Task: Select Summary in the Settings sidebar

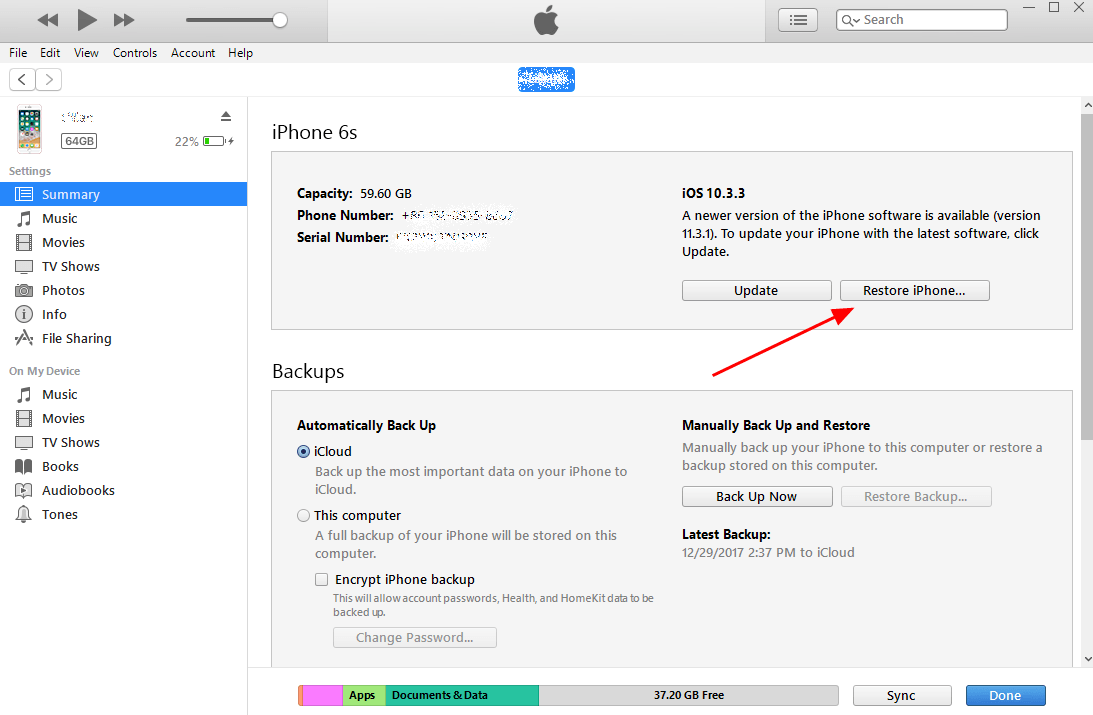Action: tap(123, 194)
